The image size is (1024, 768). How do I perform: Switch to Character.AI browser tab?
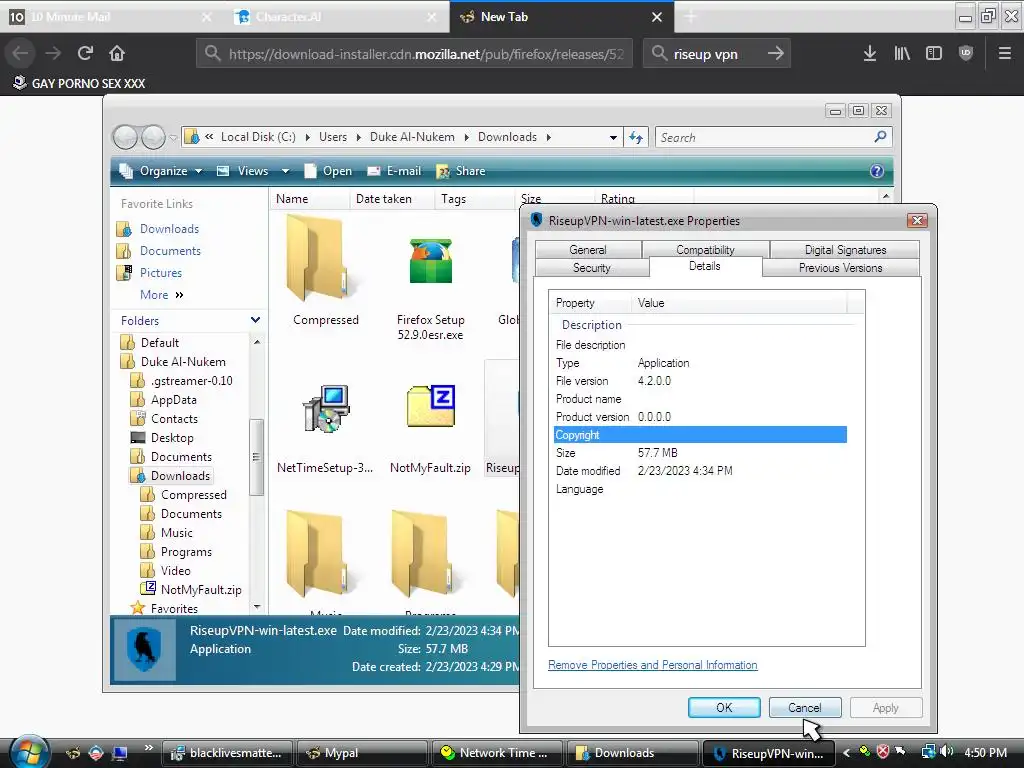(x=336, y=17)
